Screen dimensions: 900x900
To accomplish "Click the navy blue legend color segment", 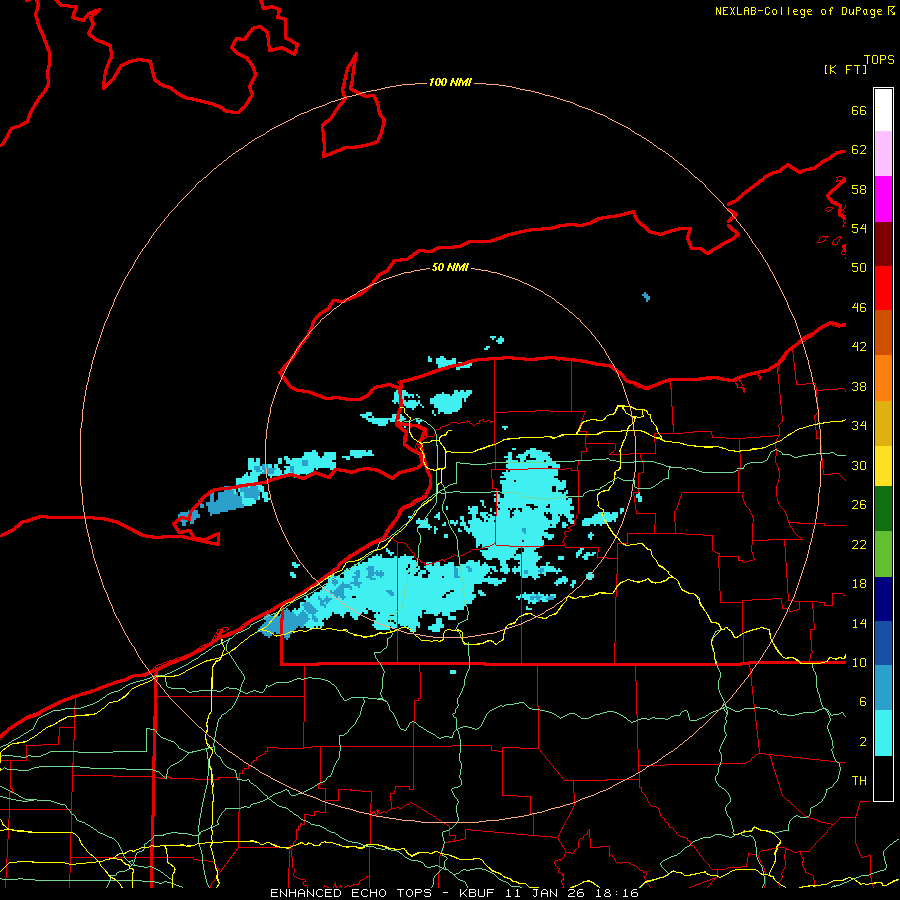I will (883, 599).
